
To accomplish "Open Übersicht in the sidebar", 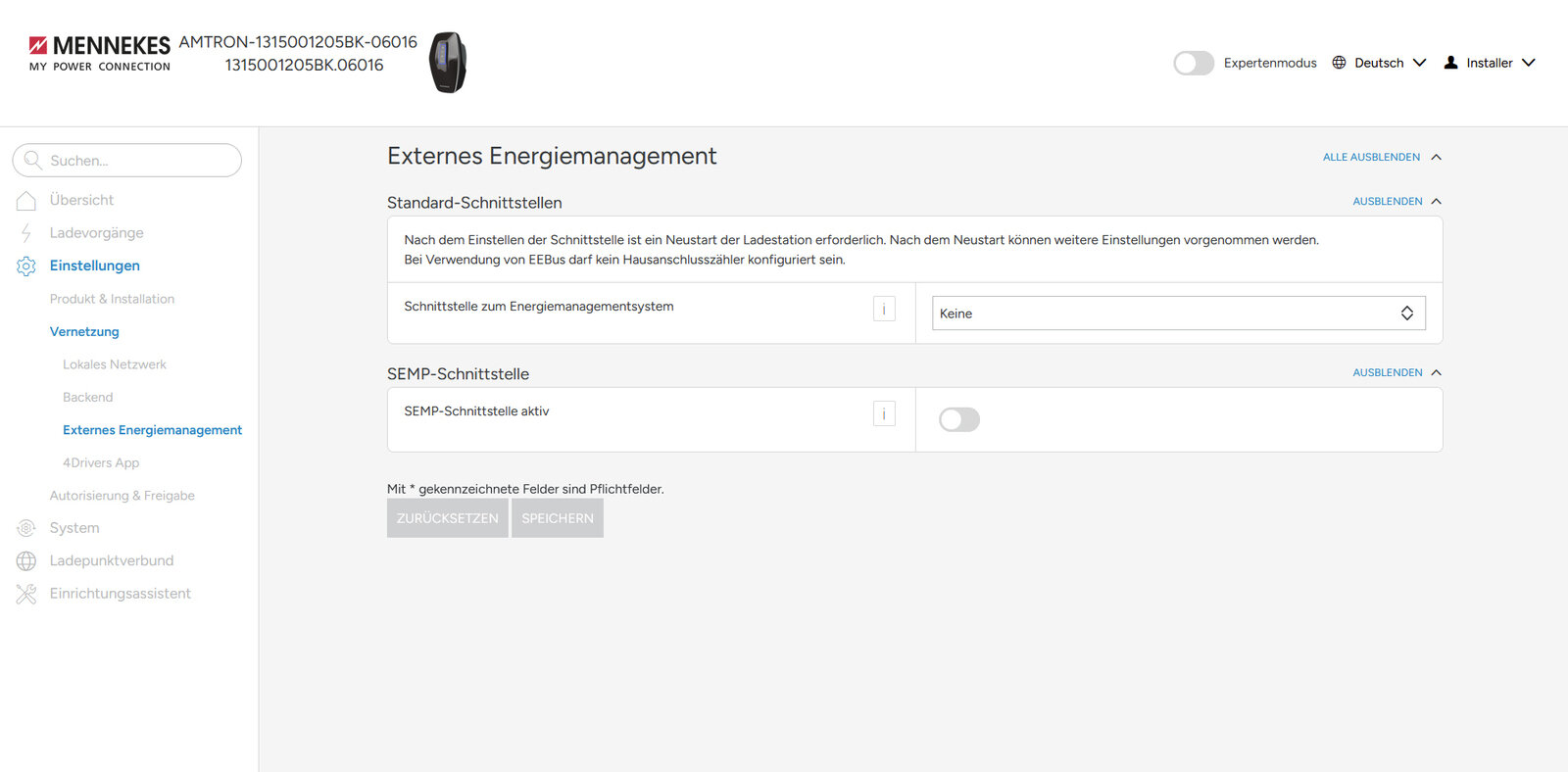I will [x=81, y=200].
